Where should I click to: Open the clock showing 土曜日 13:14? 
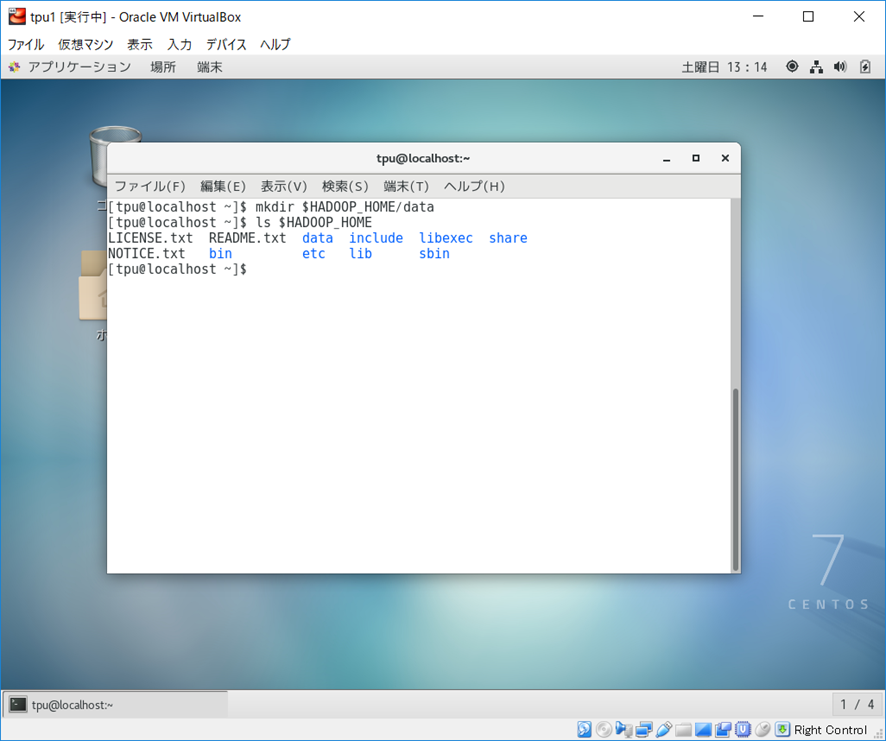point(724,67)
